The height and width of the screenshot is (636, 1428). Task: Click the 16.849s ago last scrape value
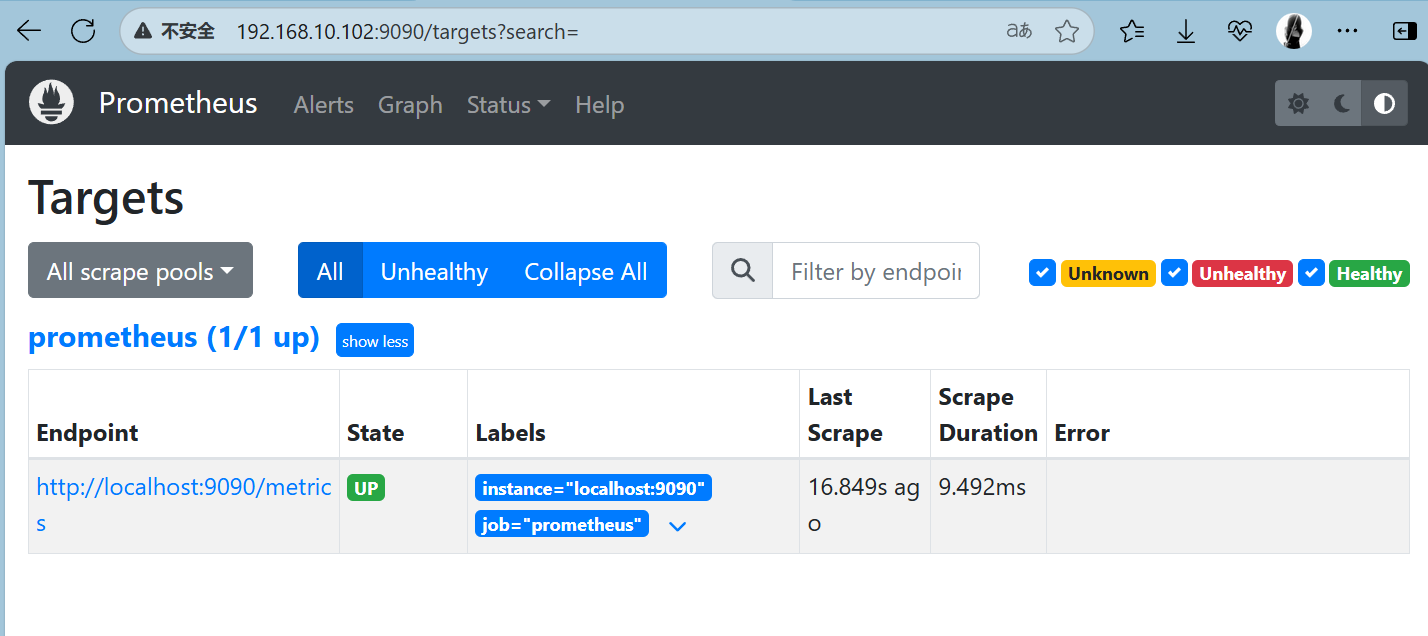(x=864, y=505)
